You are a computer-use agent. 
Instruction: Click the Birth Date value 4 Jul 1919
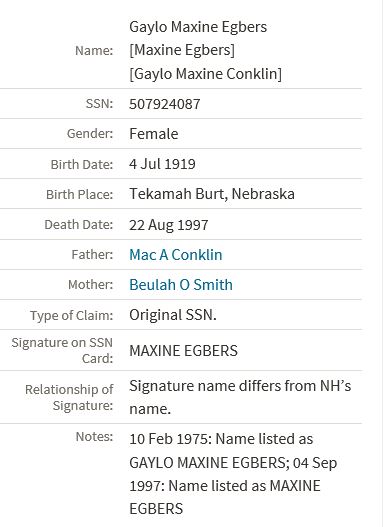click(162, 164)
